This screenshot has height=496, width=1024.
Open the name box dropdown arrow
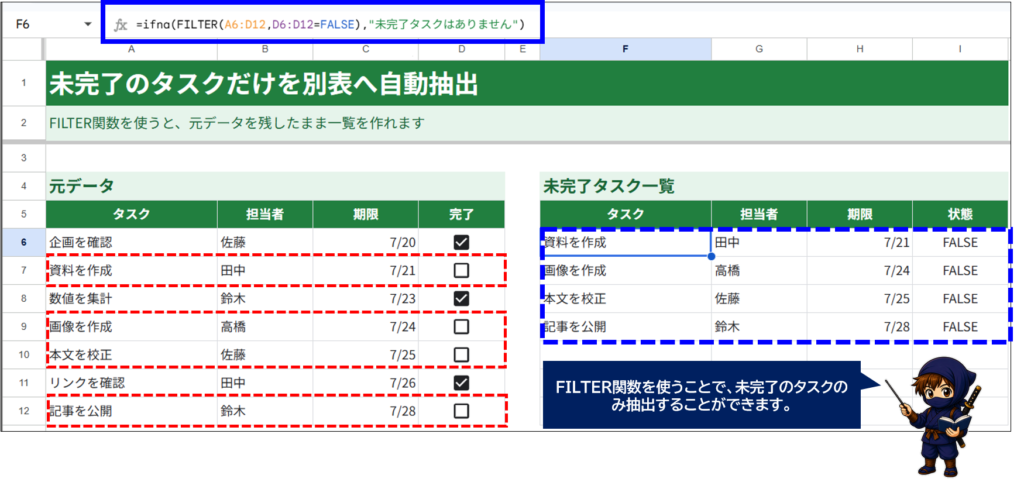88,25
